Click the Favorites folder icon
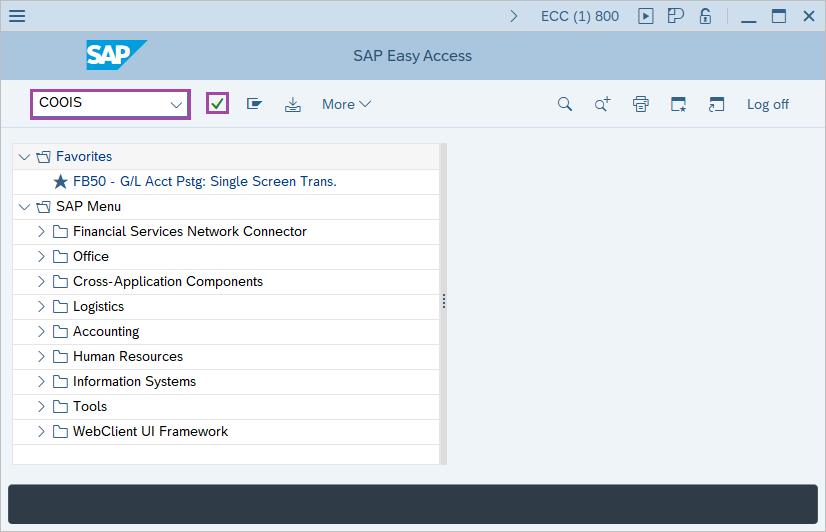The height and width of the screenshot is (532, 826). coord(43,156)
